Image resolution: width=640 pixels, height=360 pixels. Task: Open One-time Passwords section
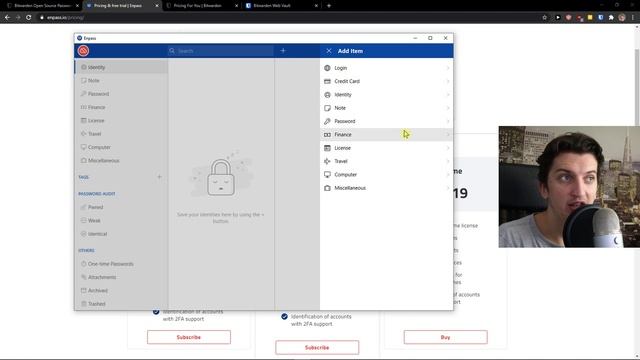point(121,264)
